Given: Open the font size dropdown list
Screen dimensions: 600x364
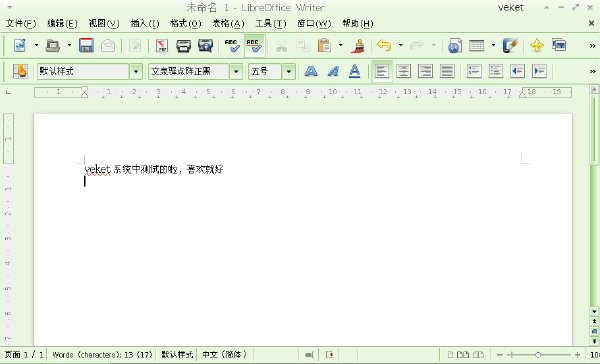Looking at the screenshot, I should [x=289, y=71].
